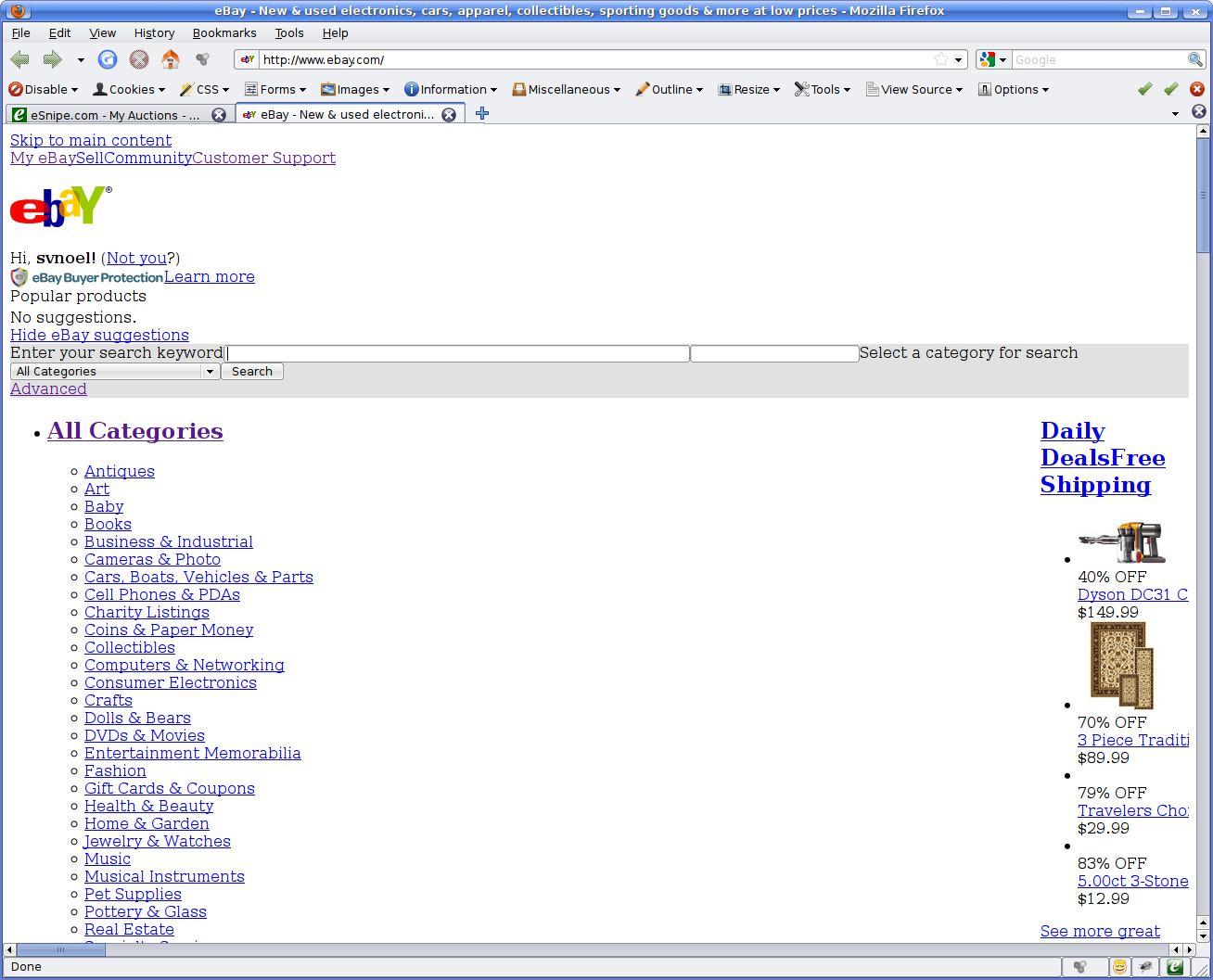
Task: Click the Stop loading icon
Action: 139,59
